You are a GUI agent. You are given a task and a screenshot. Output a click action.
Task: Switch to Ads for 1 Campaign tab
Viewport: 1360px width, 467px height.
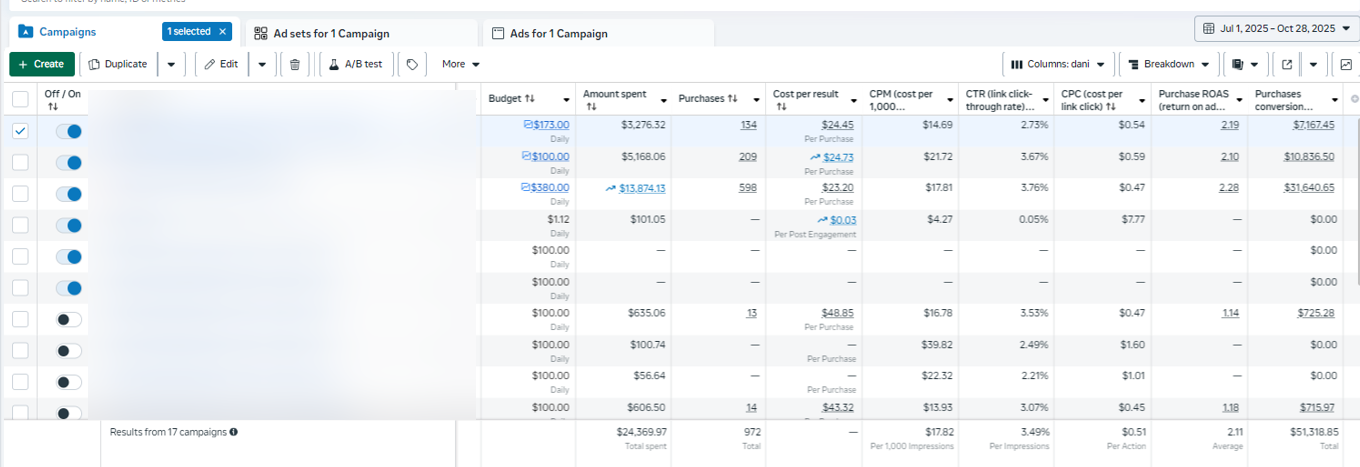click(598, 33)
